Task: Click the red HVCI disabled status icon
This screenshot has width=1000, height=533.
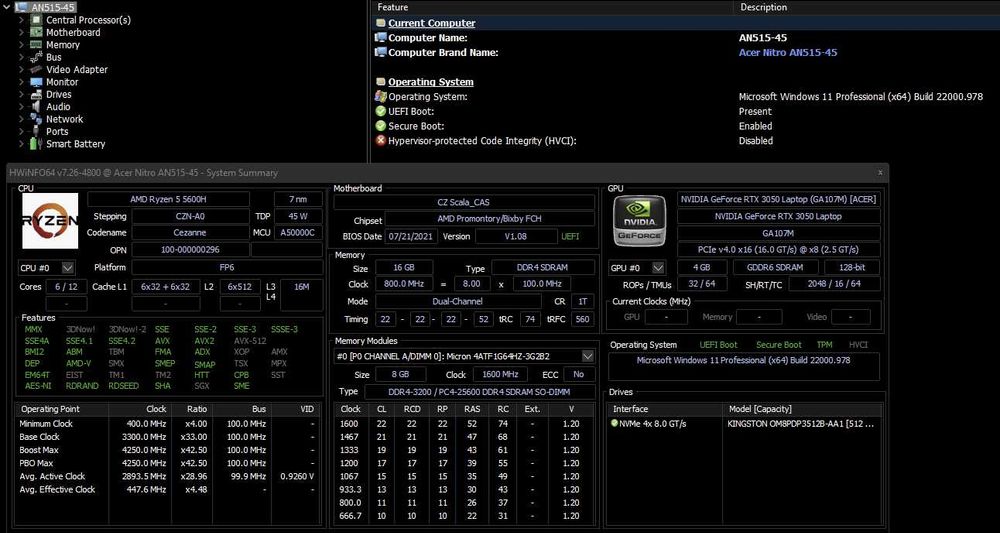Action: pyautogui.click(x=381, y=141)
